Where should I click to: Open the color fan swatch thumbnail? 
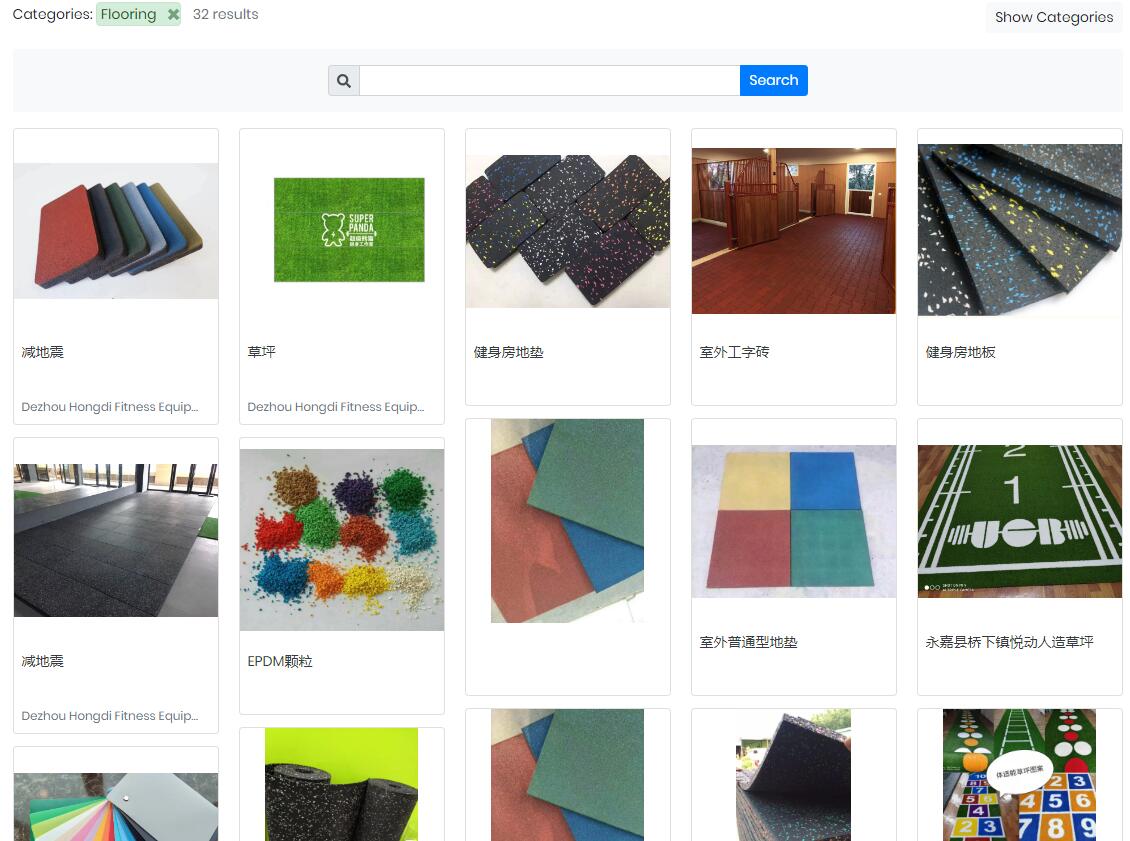pyautogui.click(x=116, y=807)
